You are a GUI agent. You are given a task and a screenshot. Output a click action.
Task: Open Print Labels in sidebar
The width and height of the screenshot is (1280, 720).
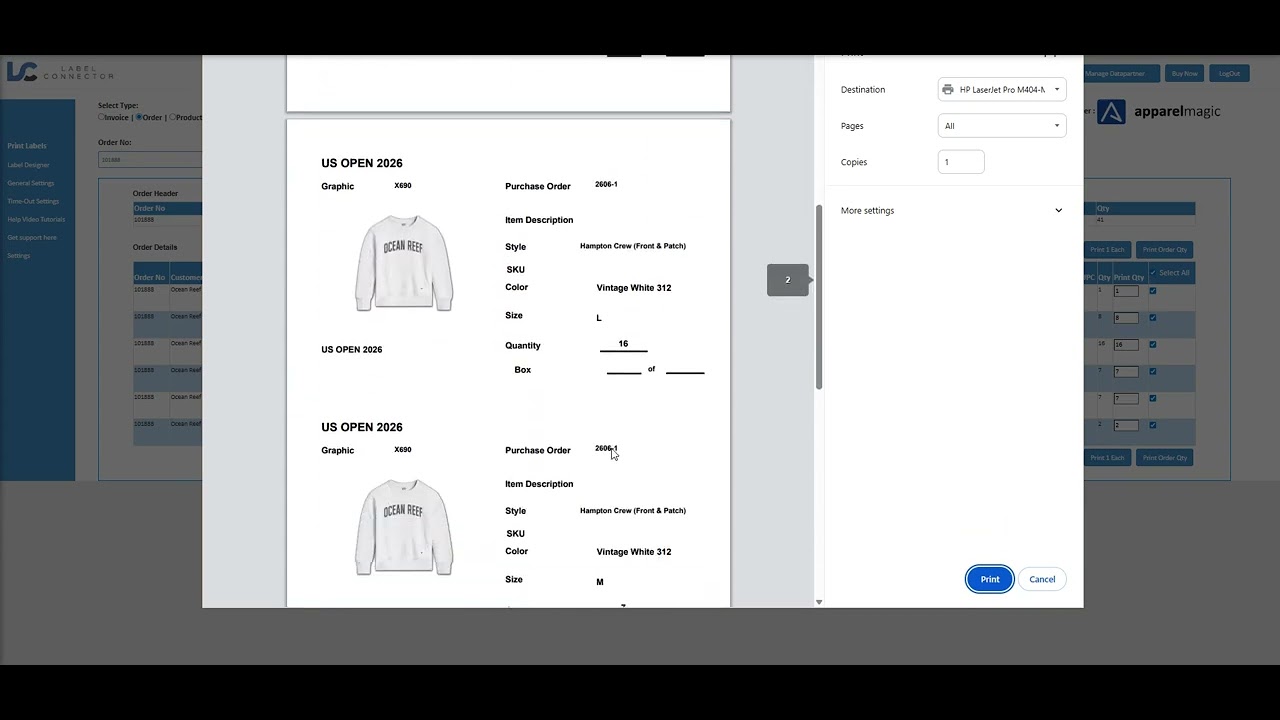click(x=27, y=146)
